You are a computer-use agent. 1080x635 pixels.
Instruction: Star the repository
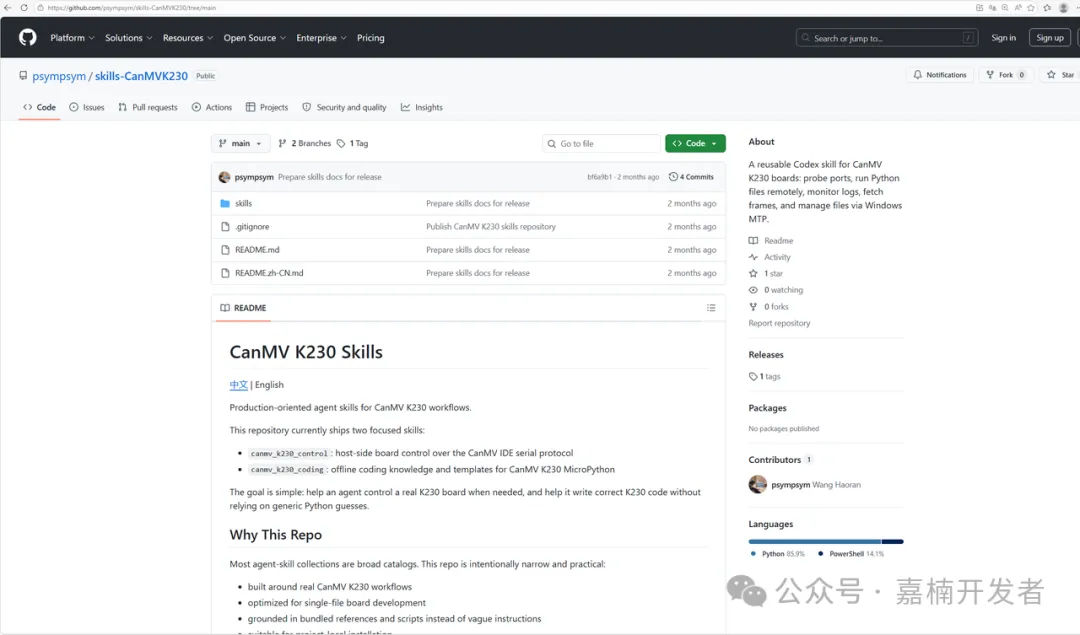pyautogui.click(x=1061, y=75)
